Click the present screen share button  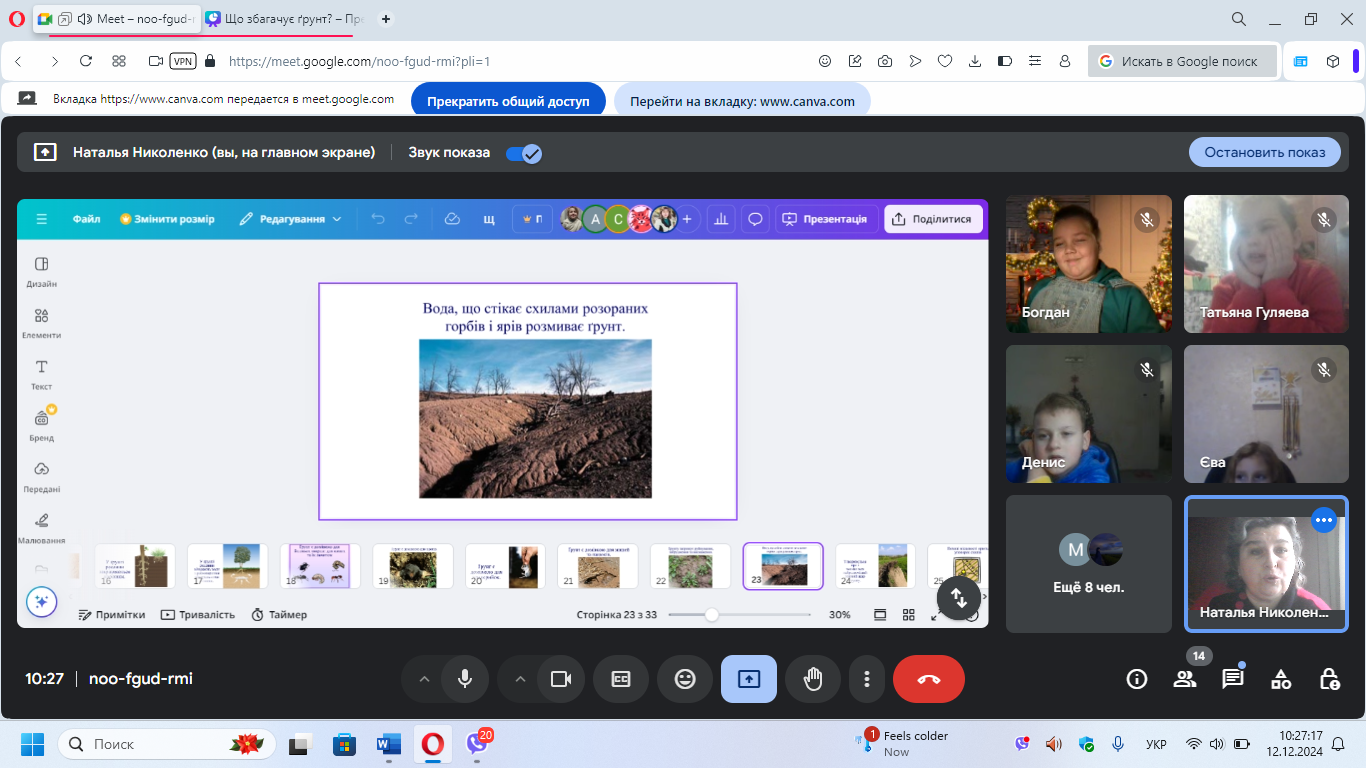point(749,679)
